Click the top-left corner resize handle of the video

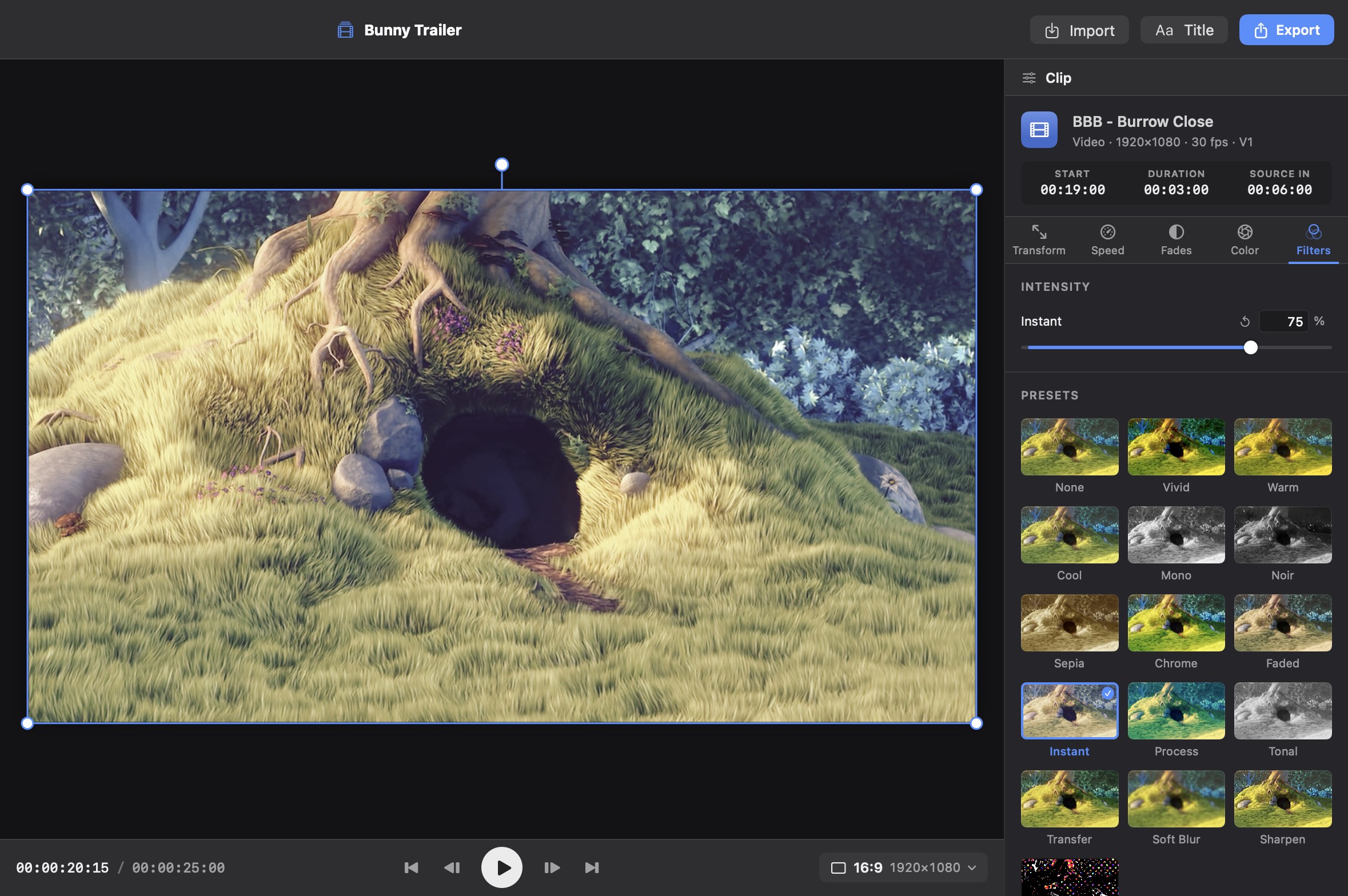pyautogui.click(x=27, y=190)
